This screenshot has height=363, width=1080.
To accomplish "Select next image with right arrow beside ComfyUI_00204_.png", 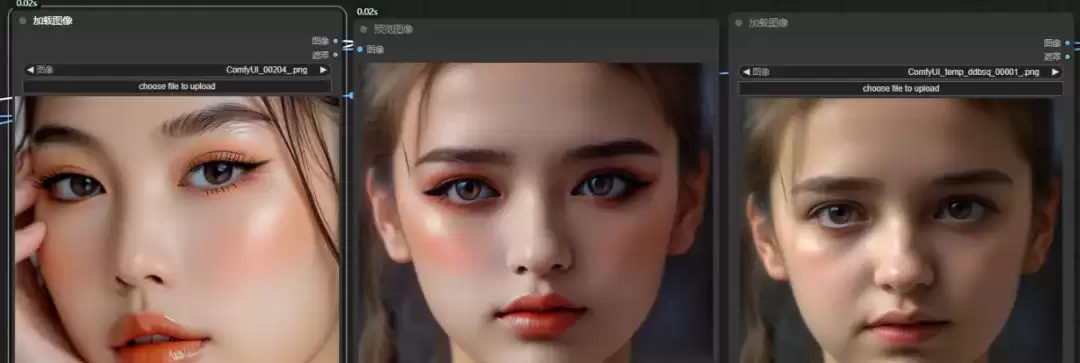I will coord(323,70).
